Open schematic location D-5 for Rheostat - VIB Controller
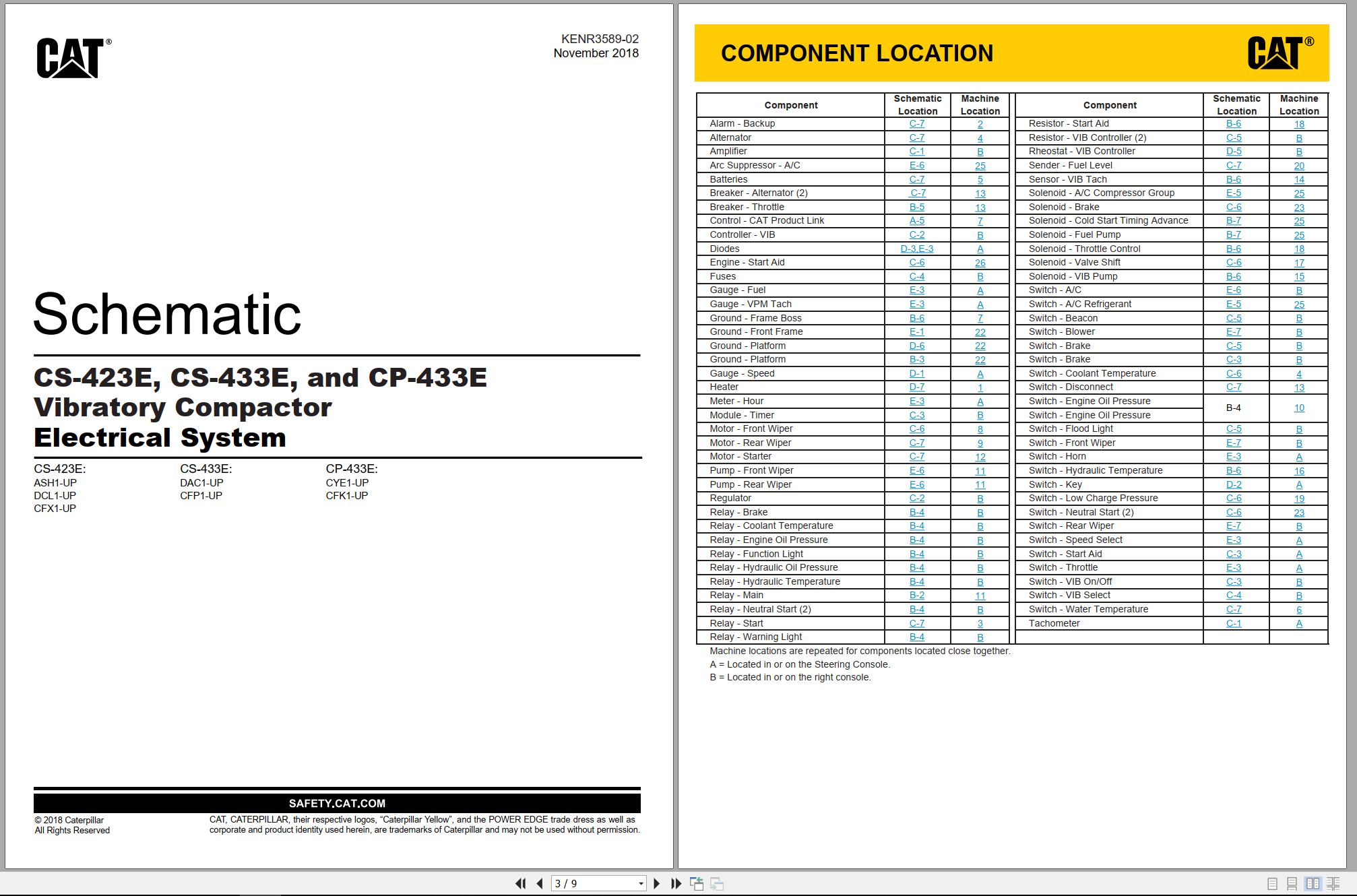The height and width of the screenshot is (896, 1357). click(1233, 152)
